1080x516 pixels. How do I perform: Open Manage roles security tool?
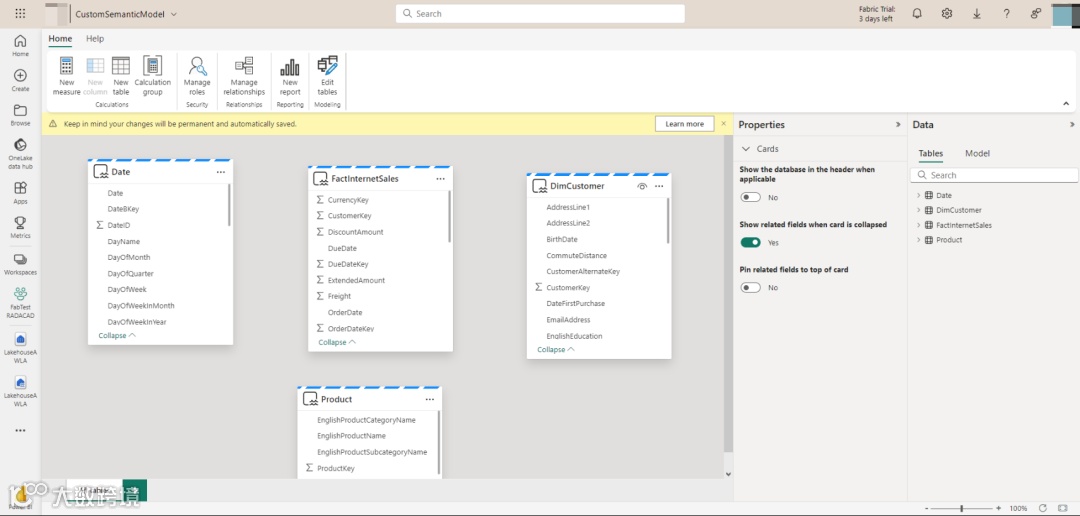pyautogui.click(x=198, y=76)
